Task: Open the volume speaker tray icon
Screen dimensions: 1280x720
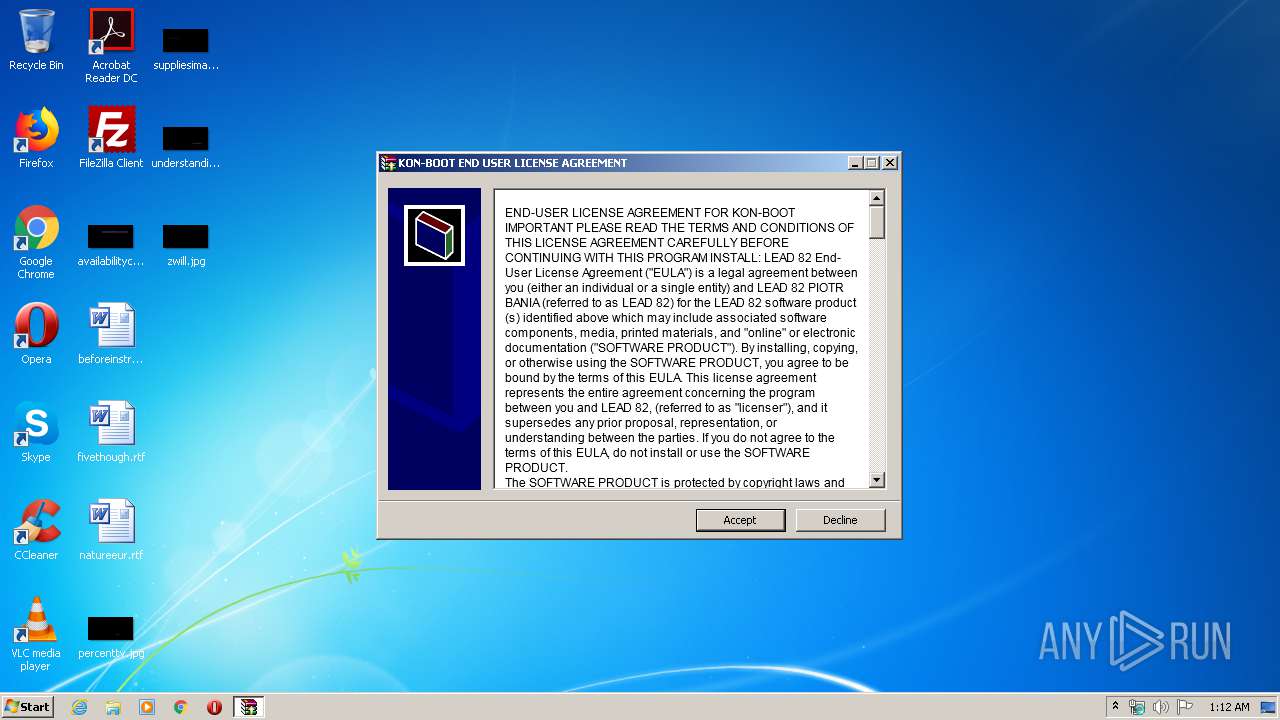Action: pyautogui.click(x=1160, y=707)
